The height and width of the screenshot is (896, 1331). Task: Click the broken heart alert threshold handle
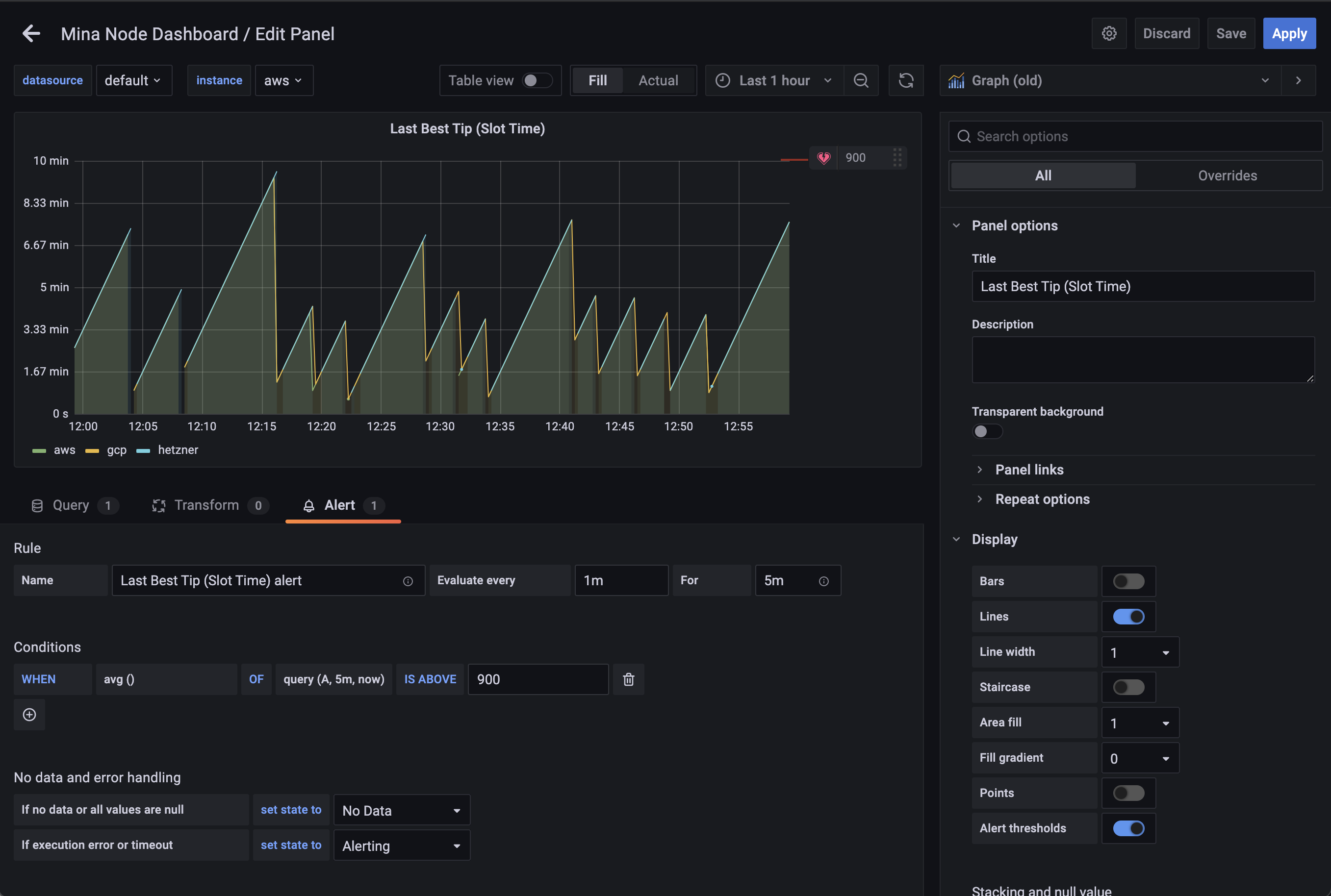[x=823, y=158]
